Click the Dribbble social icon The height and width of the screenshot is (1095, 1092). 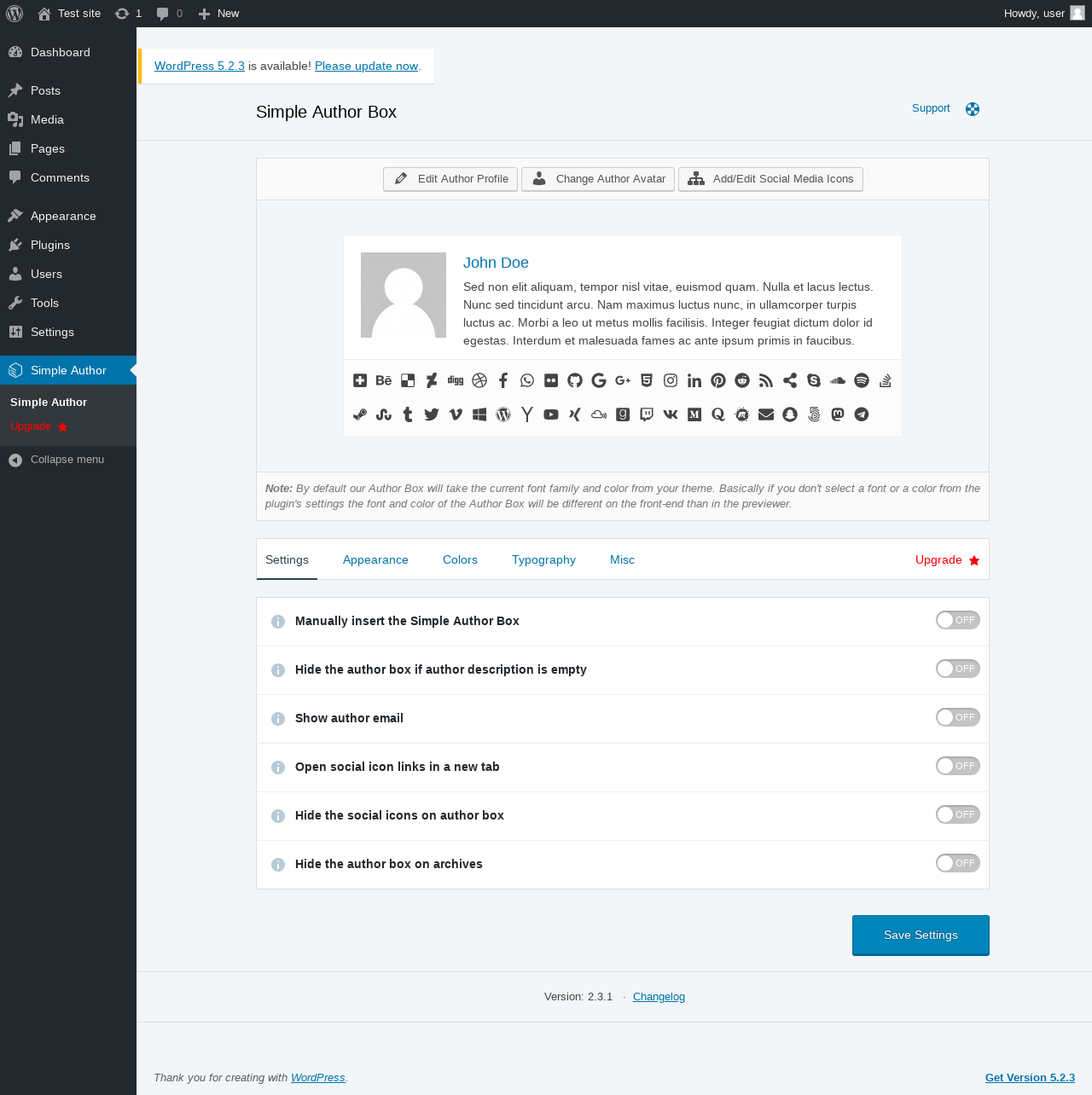coord(479,380)
